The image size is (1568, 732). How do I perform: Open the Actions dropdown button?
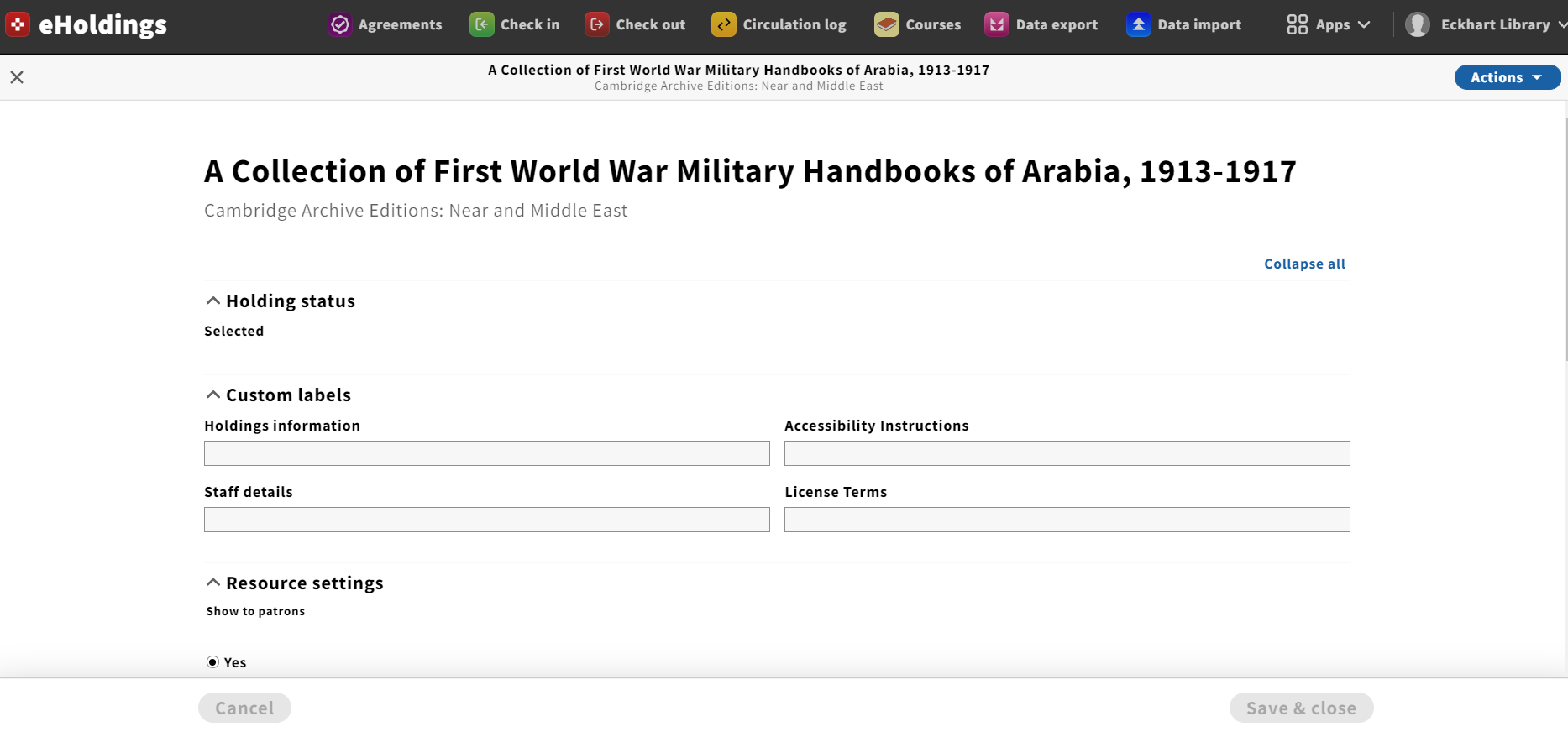1507,77
